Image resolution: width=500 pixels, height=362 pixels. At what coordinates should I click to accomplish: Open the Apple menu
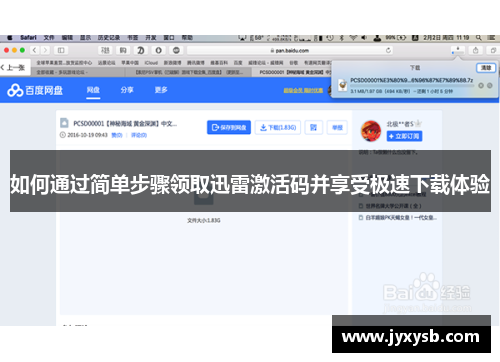pyautogui.click(x=10, y=38)
